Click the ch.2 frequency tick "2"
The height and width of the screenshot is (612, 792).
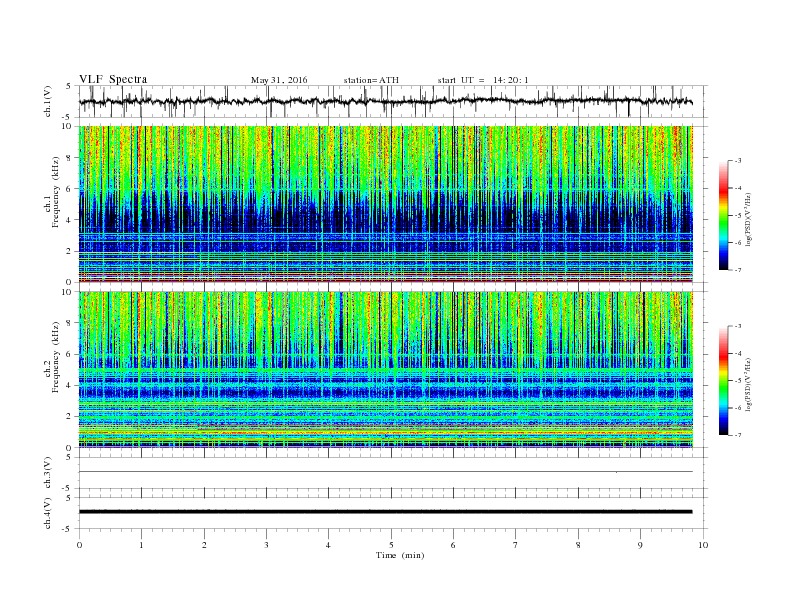(x=70, y=417)
